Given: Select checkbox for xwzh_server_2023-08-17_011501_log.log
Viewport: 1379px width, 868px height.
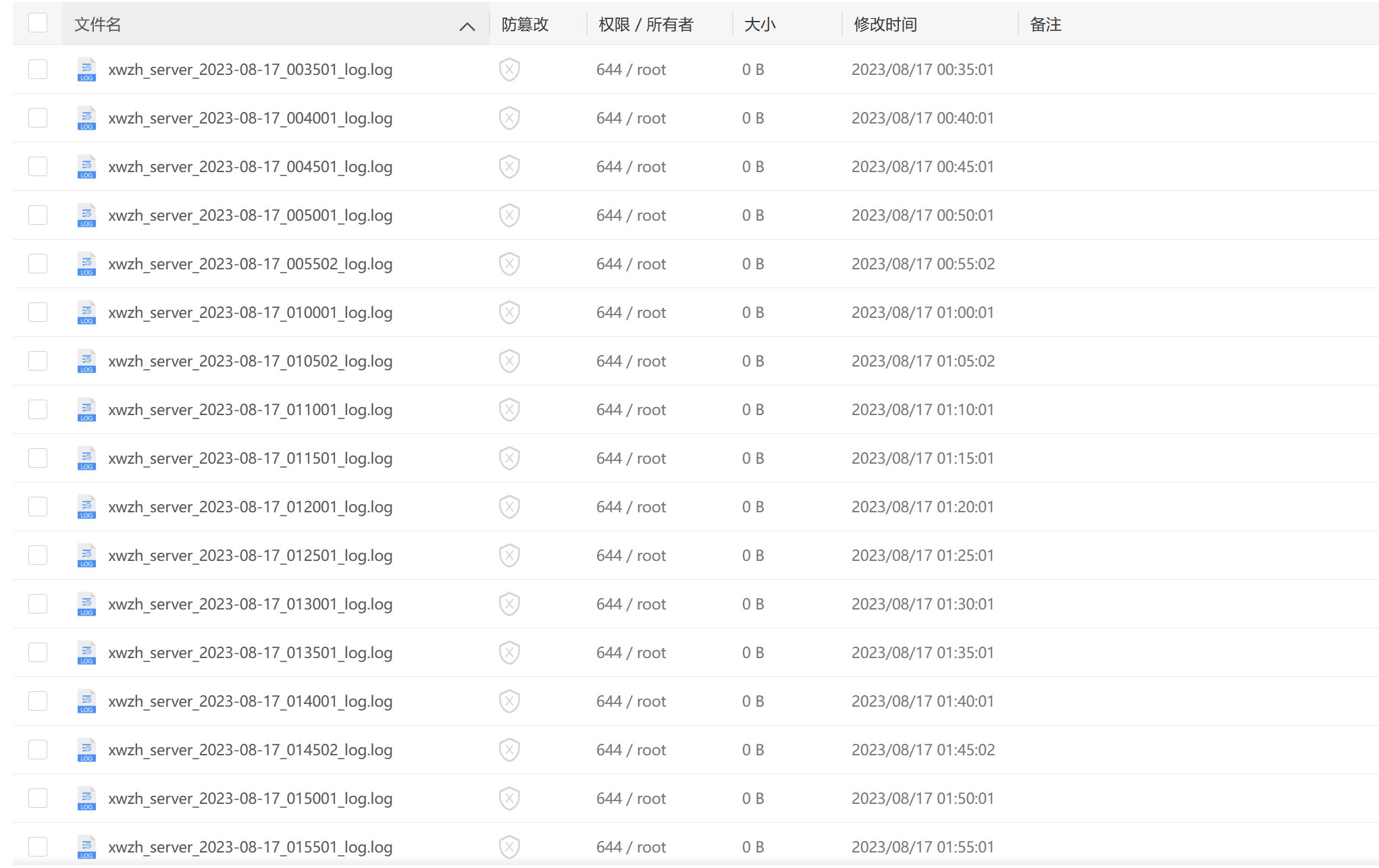Looking at the screenshot, I should click(38, 458).
